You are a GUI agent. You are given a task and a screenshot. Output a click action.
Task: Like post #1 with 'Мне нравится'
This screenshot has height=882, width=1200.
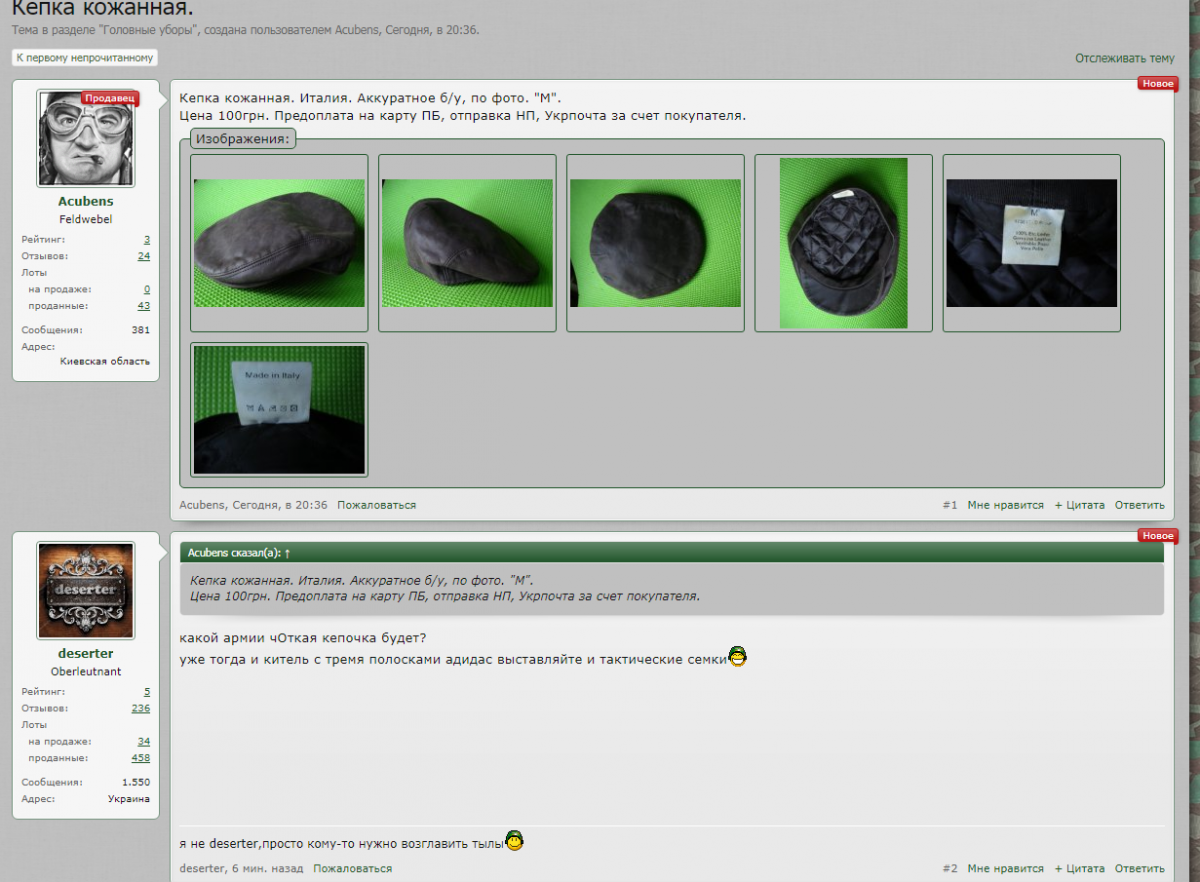(1005, 505)
